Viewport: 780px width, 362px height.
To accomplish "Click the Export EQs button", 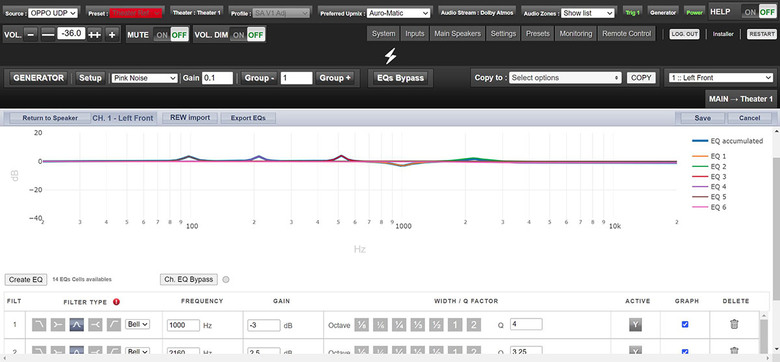I will (248, 118).
